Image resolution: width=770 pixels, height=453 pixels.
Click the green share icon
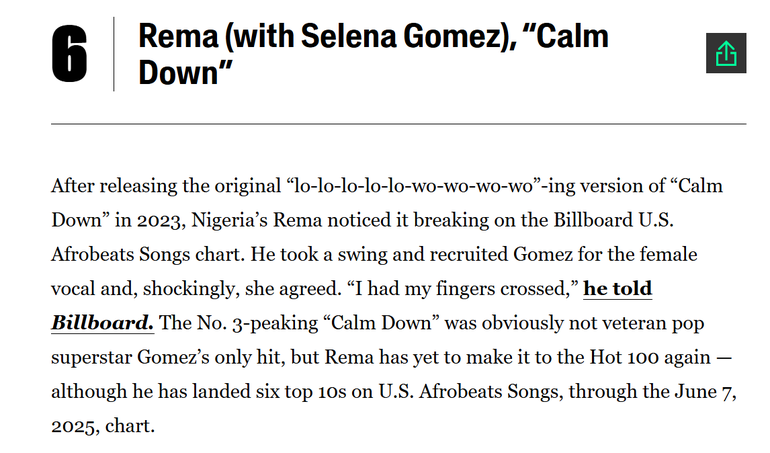(726, 53)
